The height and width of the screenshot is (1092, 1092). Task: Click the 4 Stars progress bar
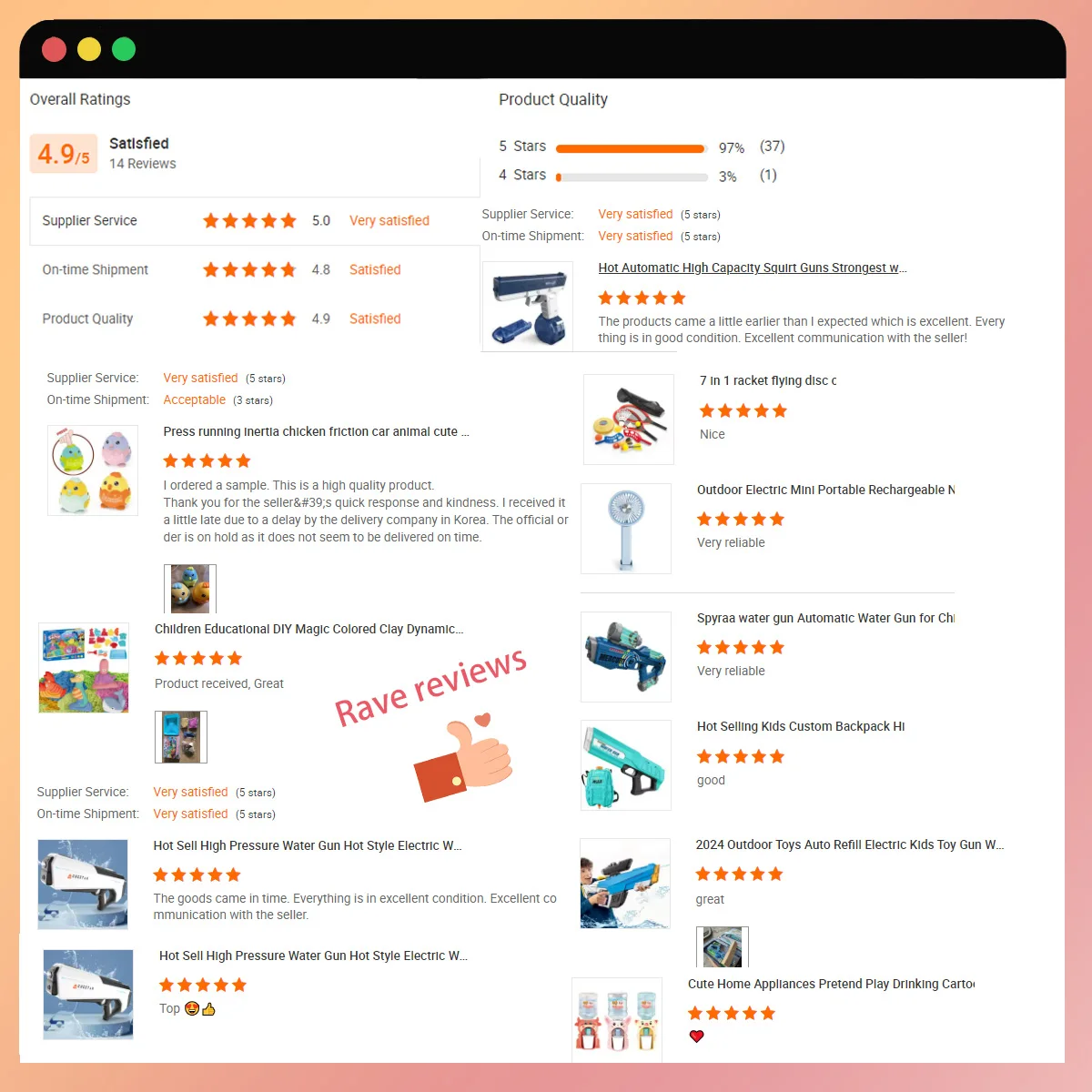click(632, 177)
